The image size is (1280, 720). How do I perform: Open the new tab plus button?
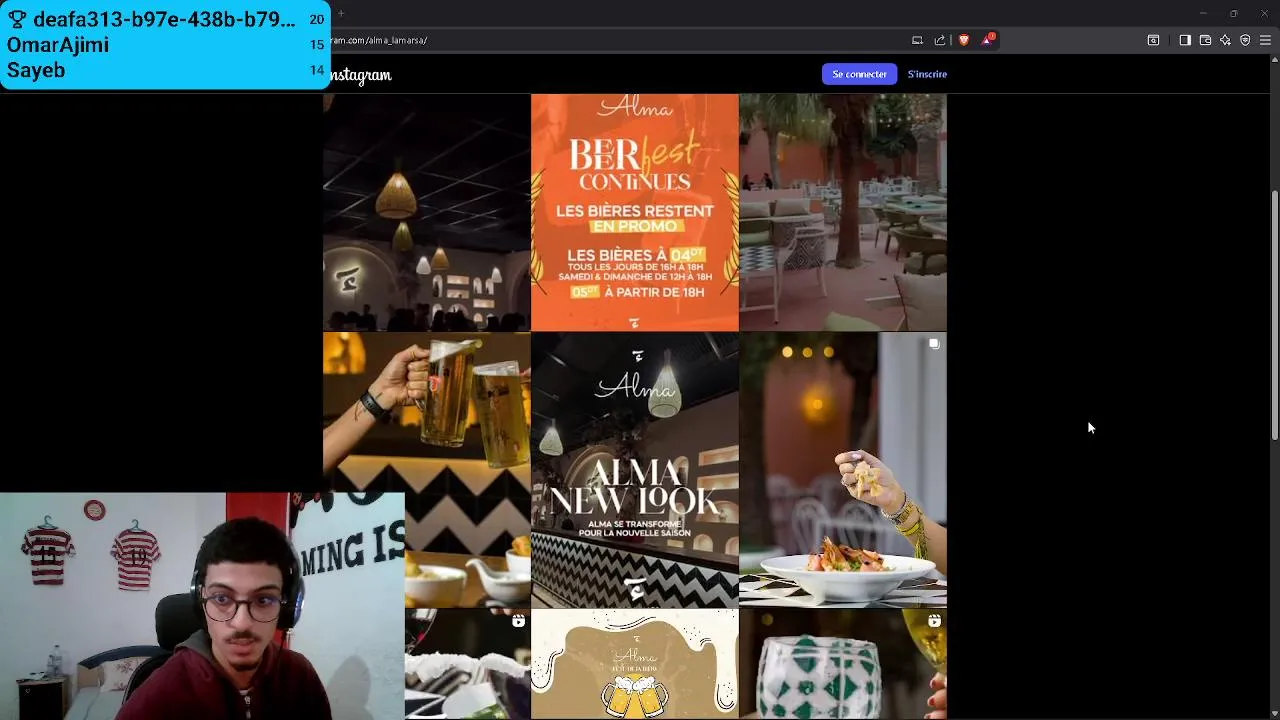coord(341,13)
